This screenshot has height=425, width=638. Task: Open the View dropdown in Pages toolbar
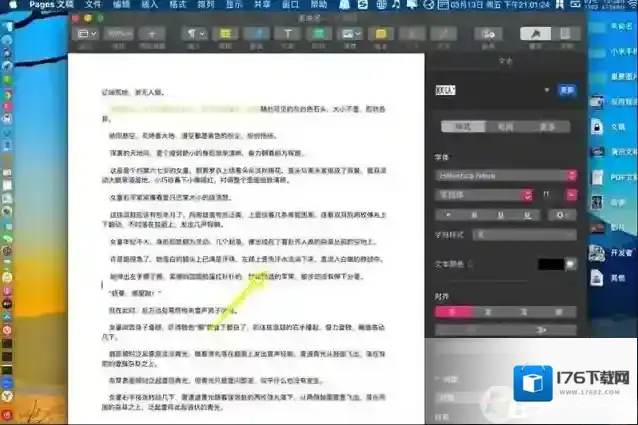pyautogui.click(x=86, y=34)
